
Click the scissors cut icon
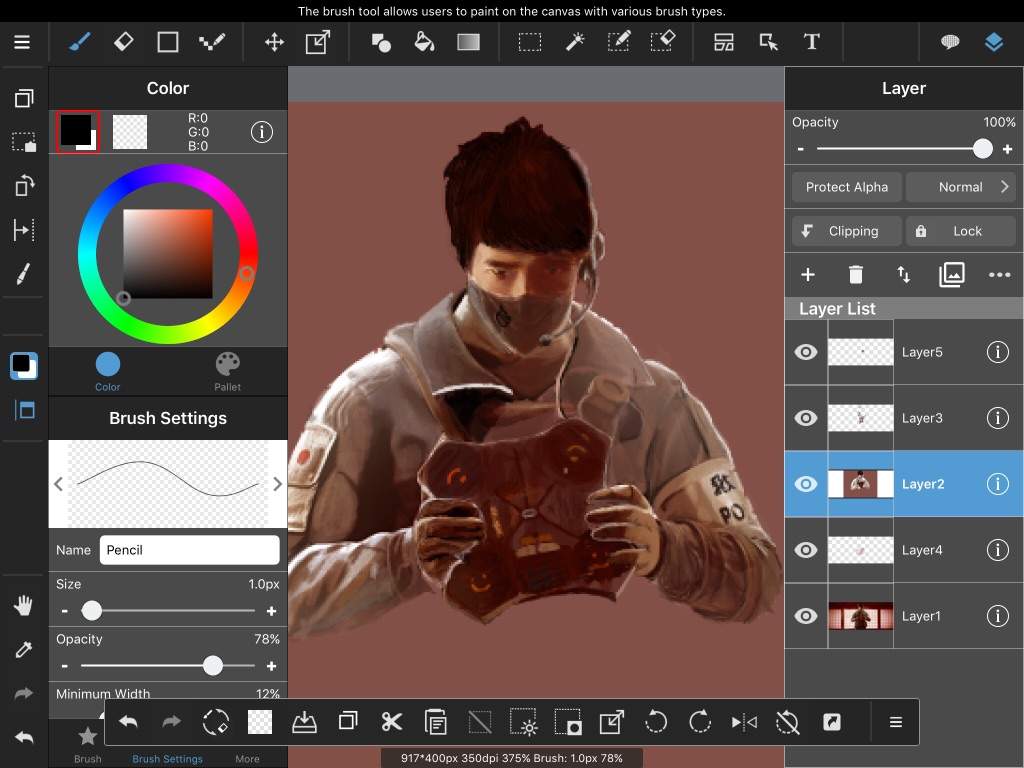tap(392, 722)
